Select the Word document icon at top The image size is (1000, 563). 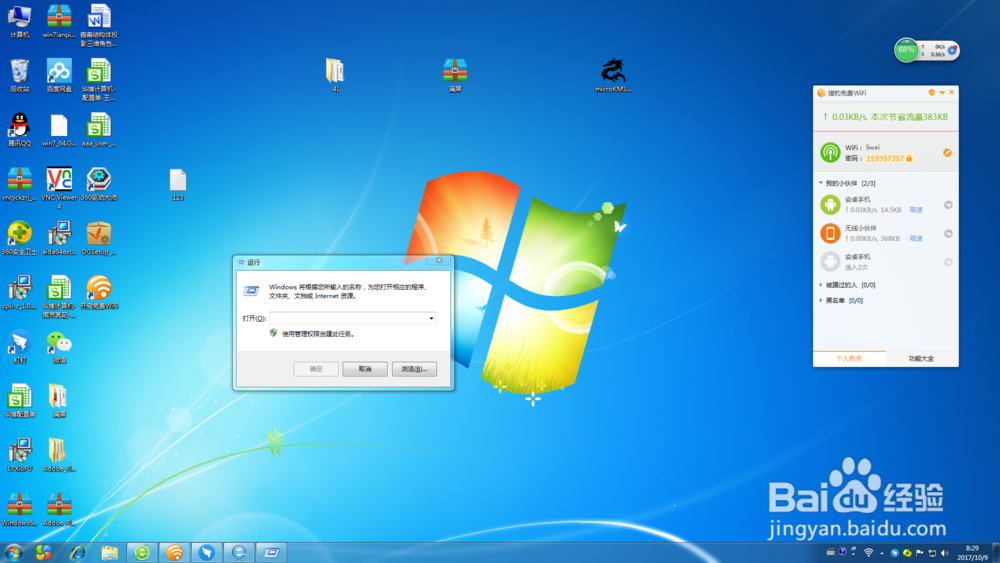point(98,26)
